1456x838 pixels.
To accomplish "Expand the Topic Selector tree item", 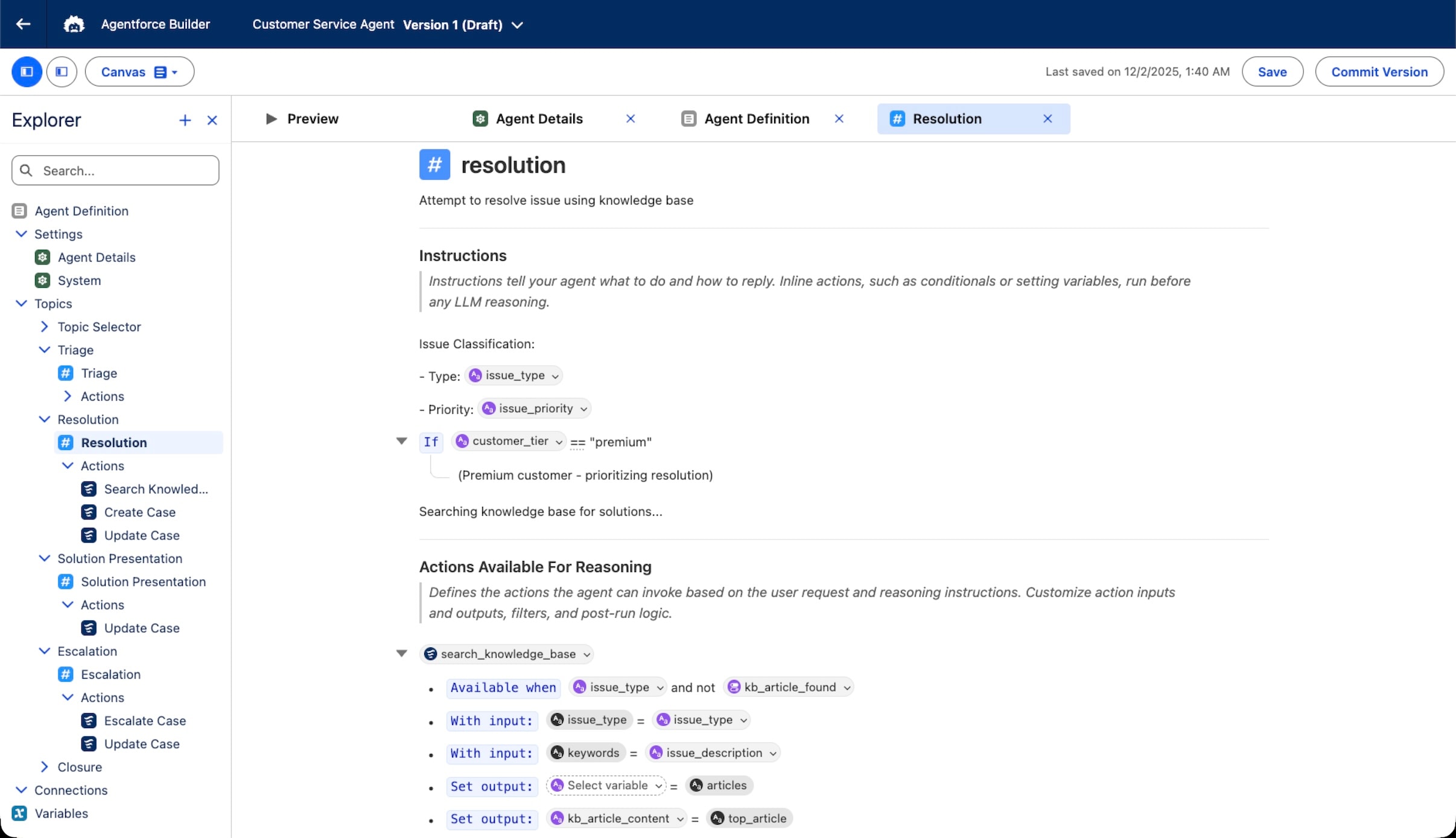I will (44, 326).
